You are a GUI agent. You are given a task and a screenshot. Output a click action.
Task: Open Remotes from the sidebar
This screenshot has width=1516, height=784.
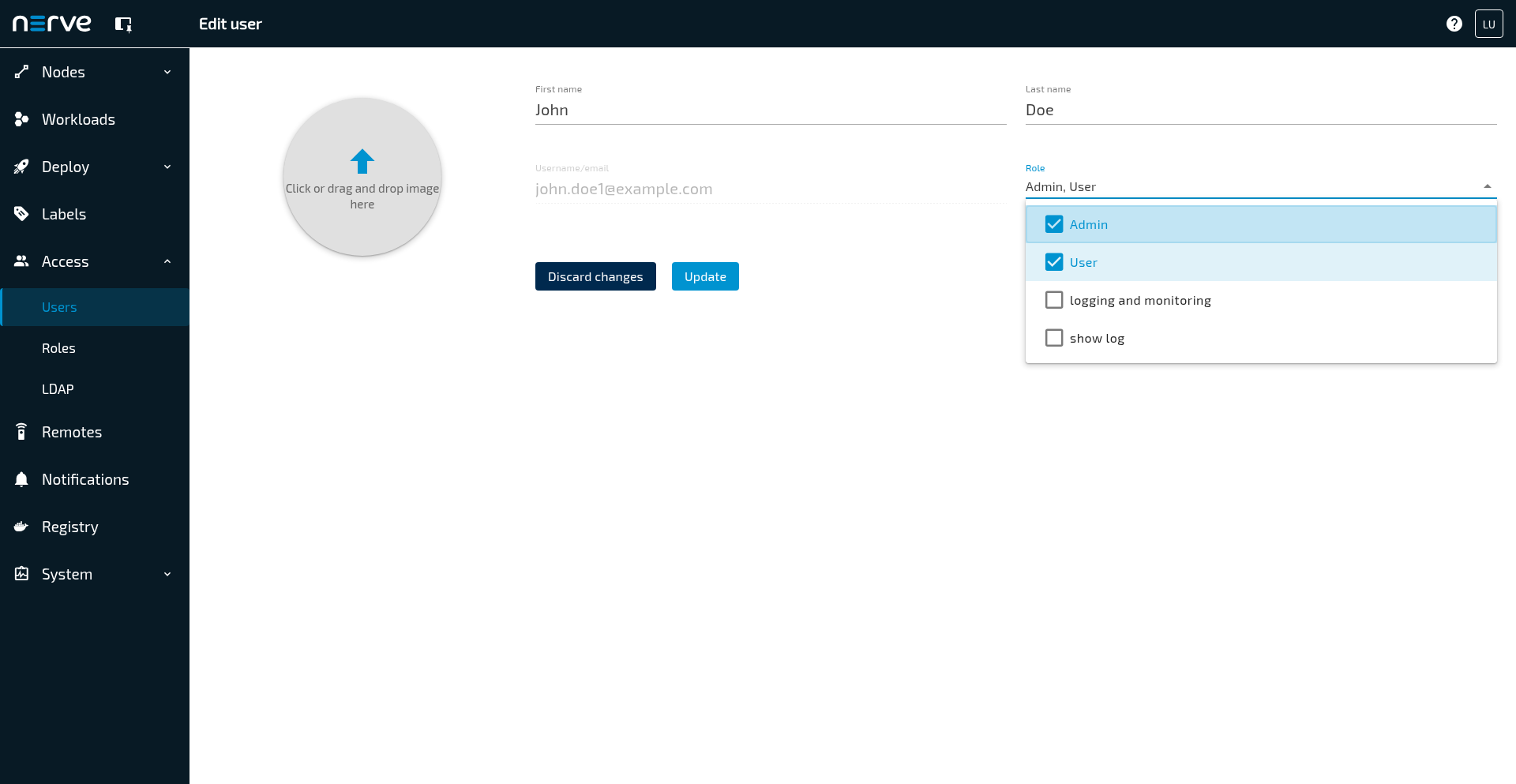95,432
